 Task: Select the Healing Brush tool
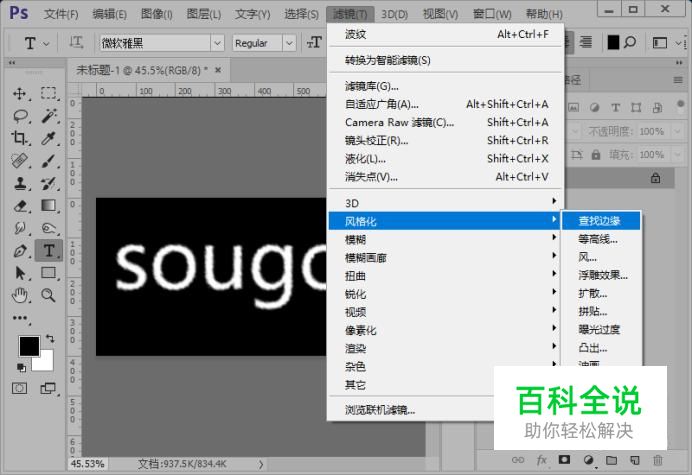click(19, 161)
